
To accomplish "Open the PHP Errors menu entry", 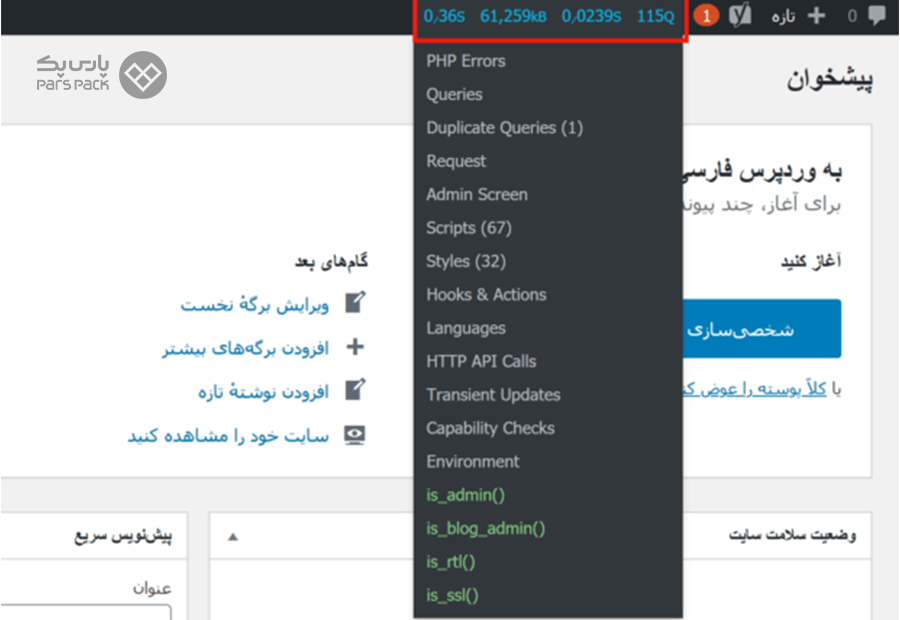I will pyautogui.click(x=465, y=61).
